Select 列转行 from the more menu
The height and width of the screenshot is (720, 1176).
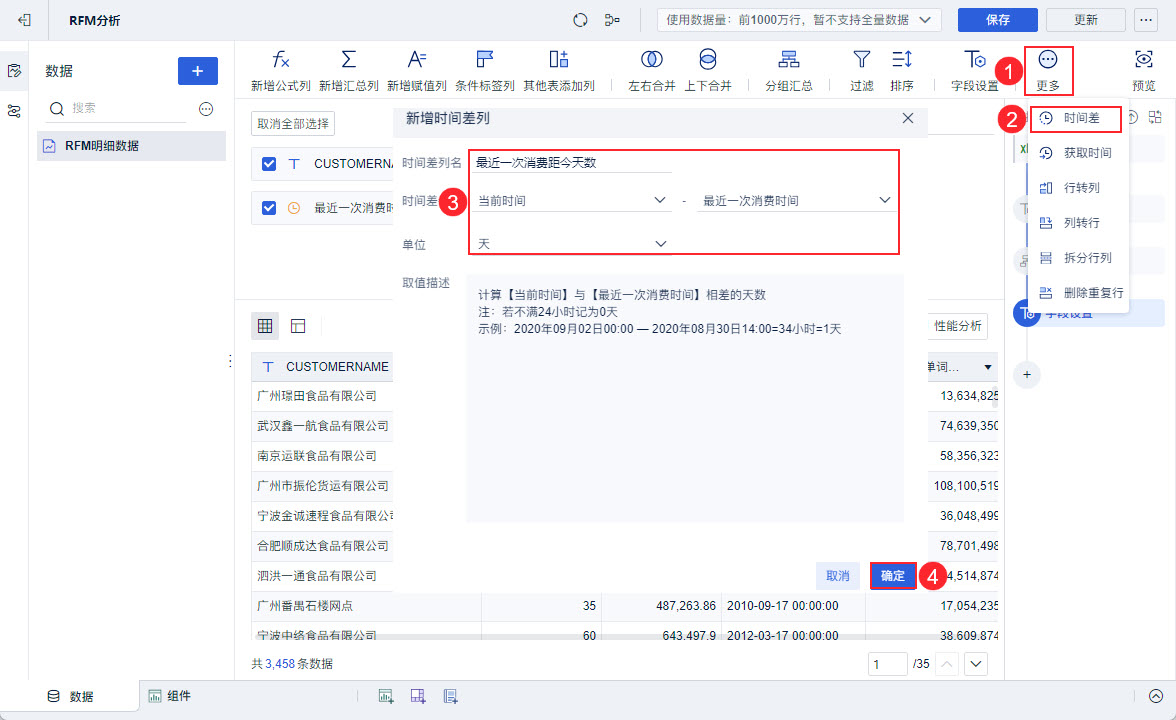pyautogui.click(x=1076, y=223)
